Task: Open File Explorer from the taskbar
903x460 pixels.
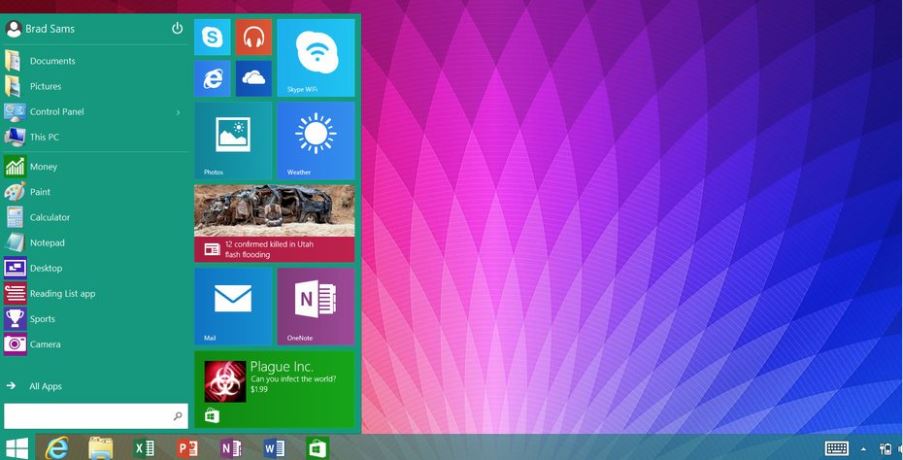Action: point(101,448)
